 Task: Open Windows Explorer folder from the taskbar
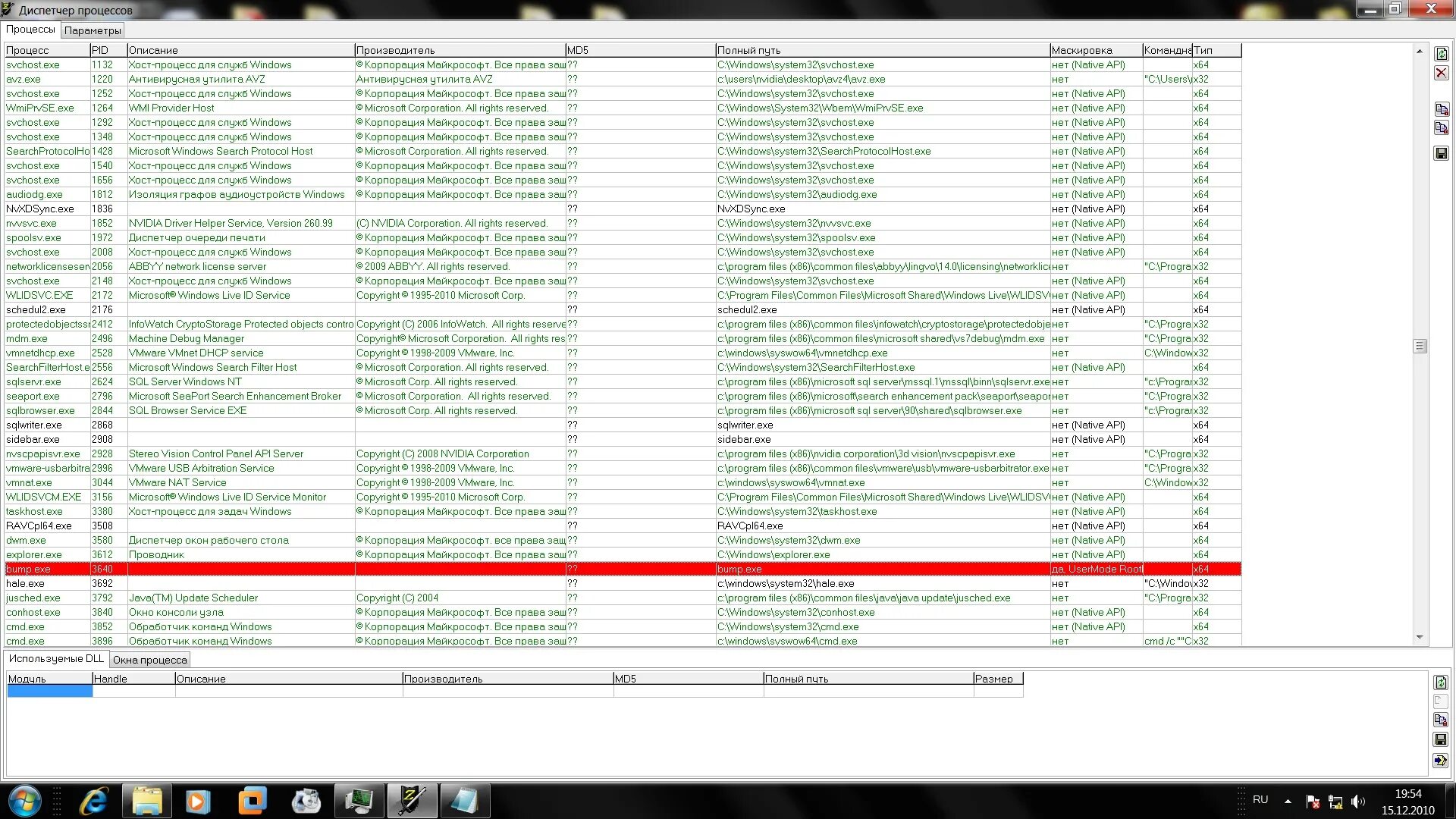point(146,801)
